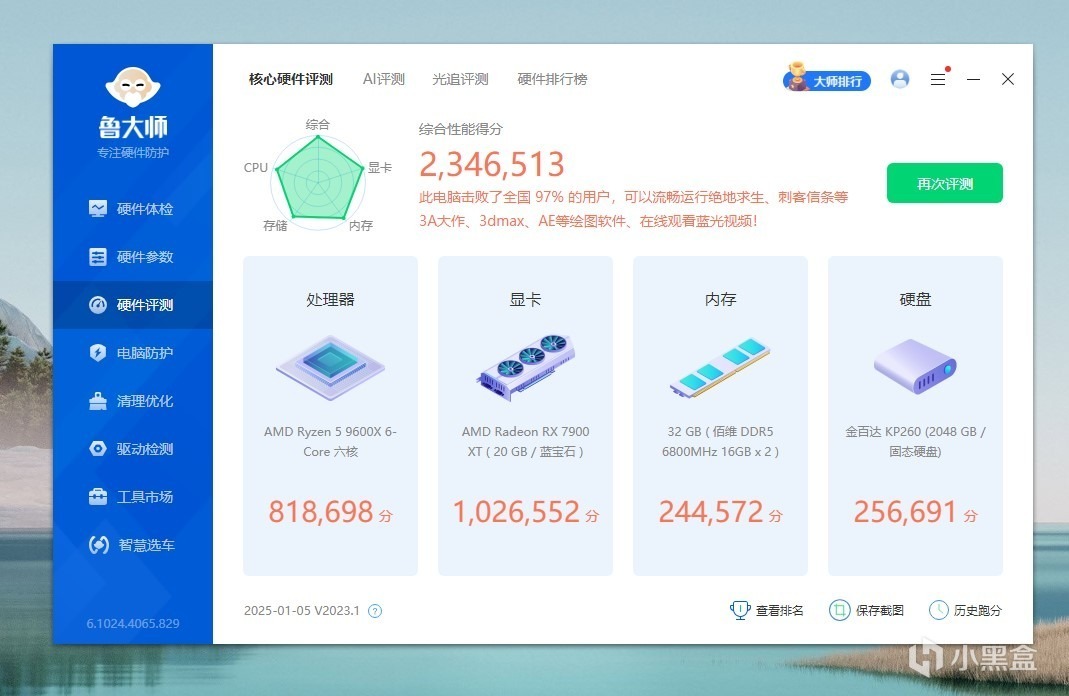Open the hamburger main menu
The height and width of the screenshot is (696, 1069).
click(x=938, y=79)
